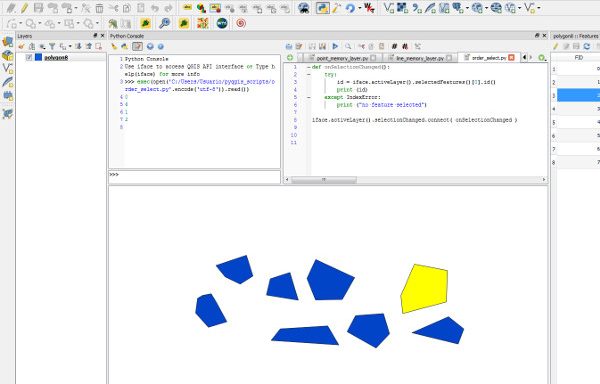Click the FID column header

click(x=579, y=57)
